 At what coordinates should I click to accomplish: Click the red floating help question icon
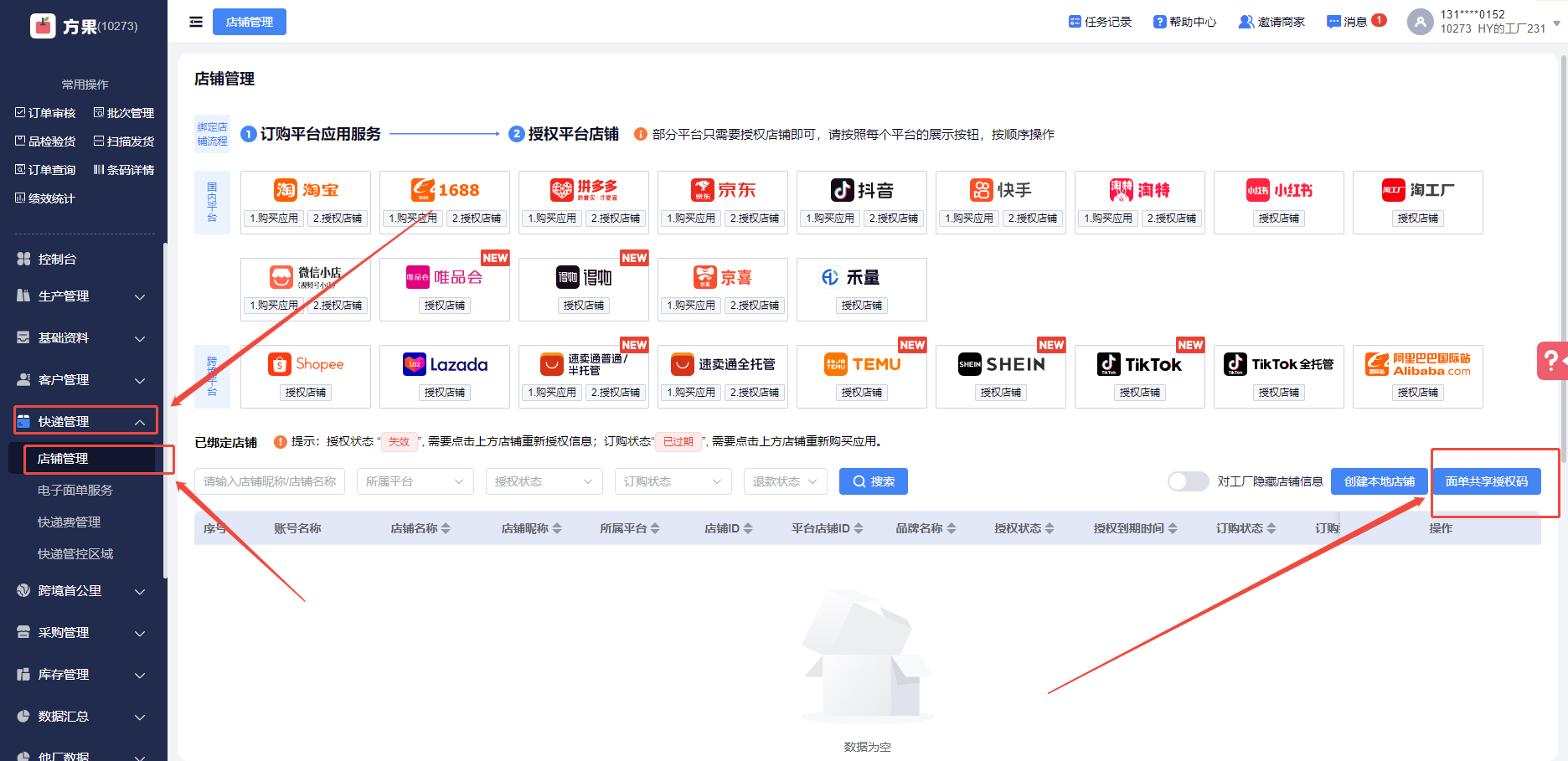tap(1552, 361)
